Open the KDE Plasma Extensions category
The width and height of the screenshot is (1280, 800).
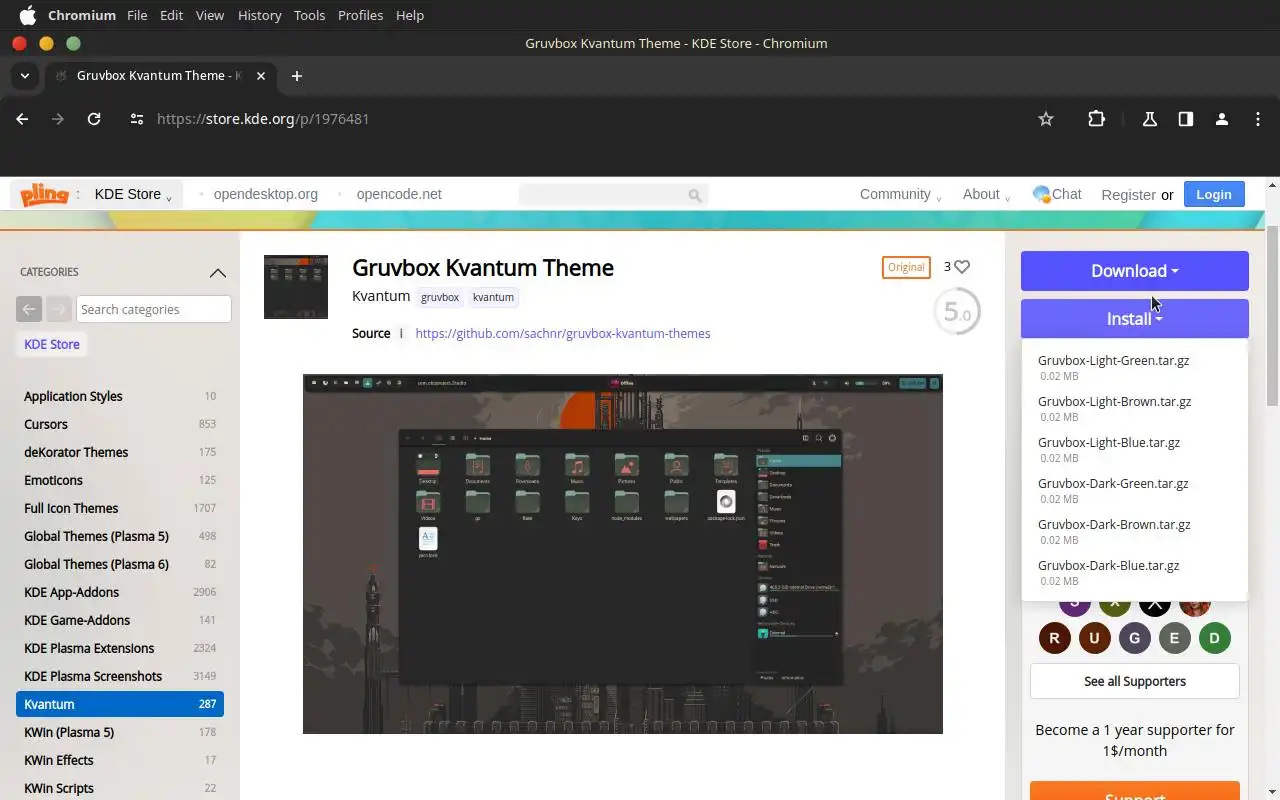point(120,648)
